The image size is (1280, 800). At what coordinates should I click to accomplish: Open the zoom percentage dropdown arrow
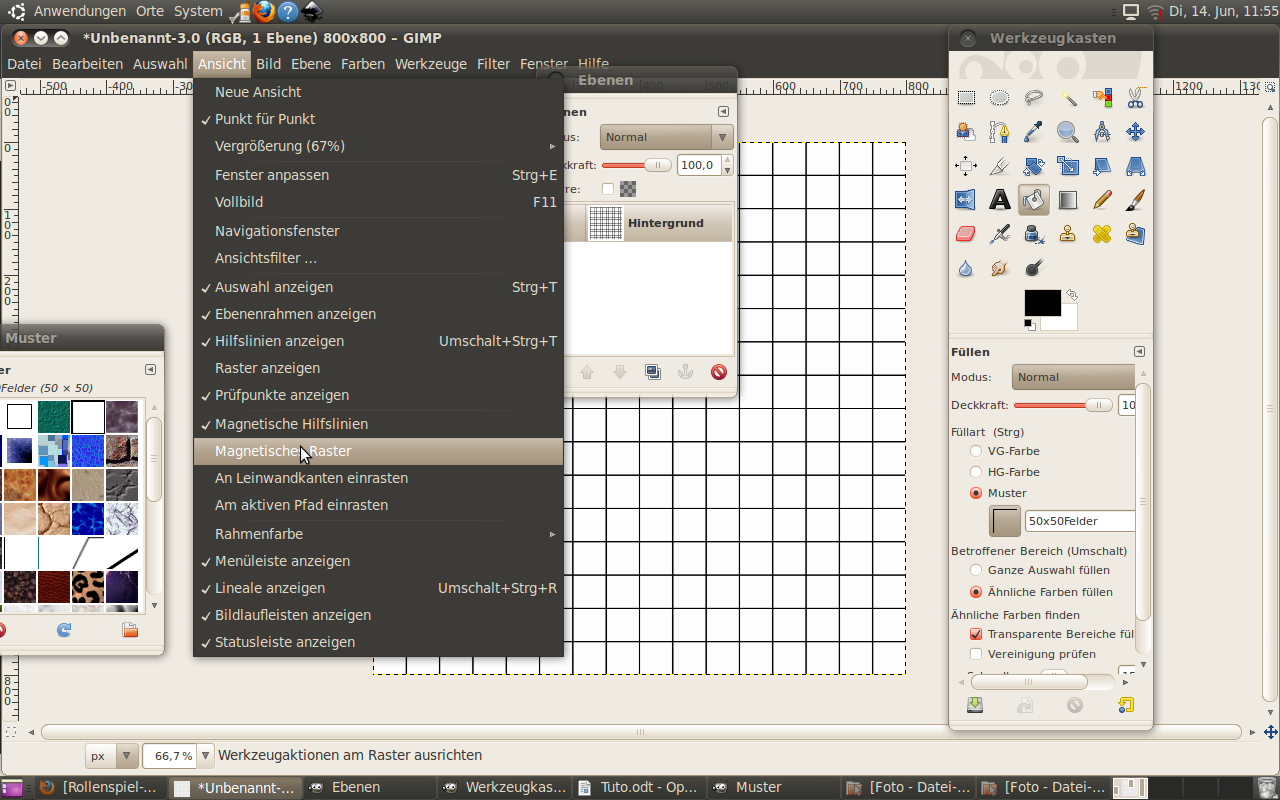click(206, 756)
